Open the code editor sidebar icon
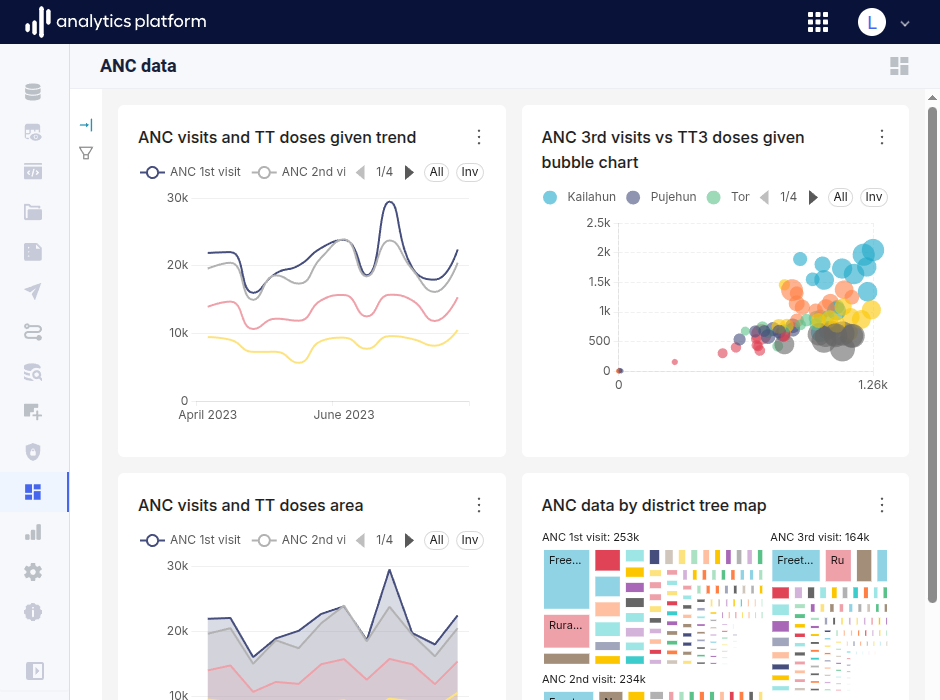Screen dimensions: 940x700 click(x=33, y=172)
